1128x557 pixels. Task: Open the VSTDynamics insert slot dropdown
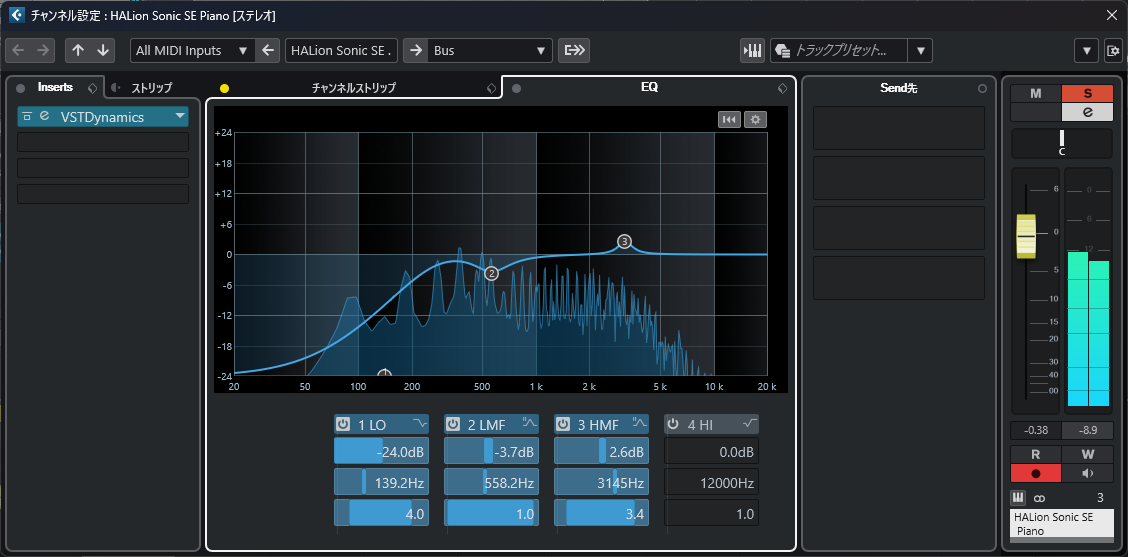pyautogui.click(x=179, y=117)
